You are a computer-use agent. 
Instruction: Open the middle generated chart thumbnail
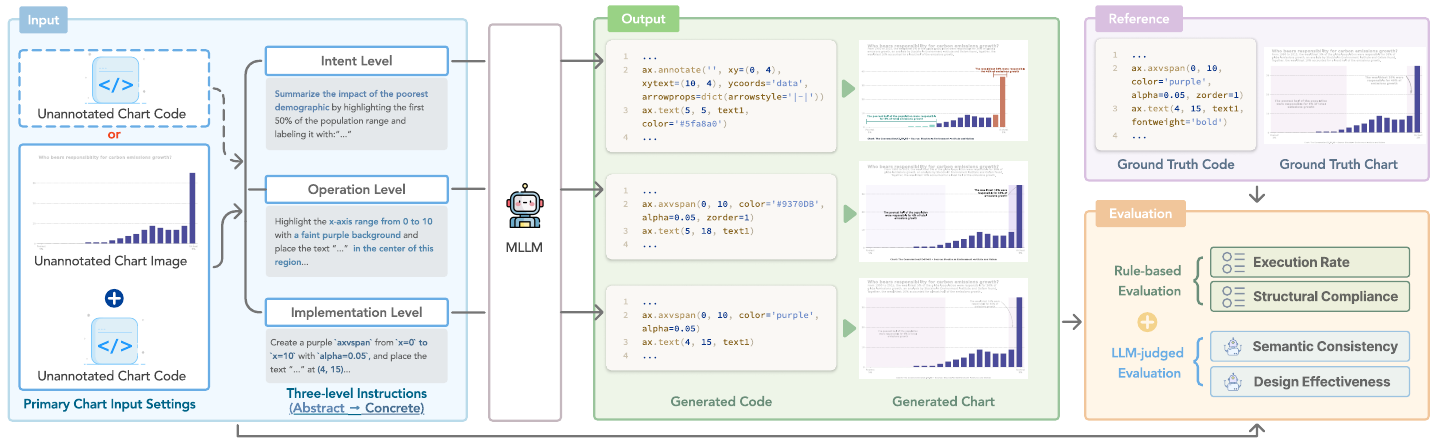pyautogui.click(x=945, y=212)
